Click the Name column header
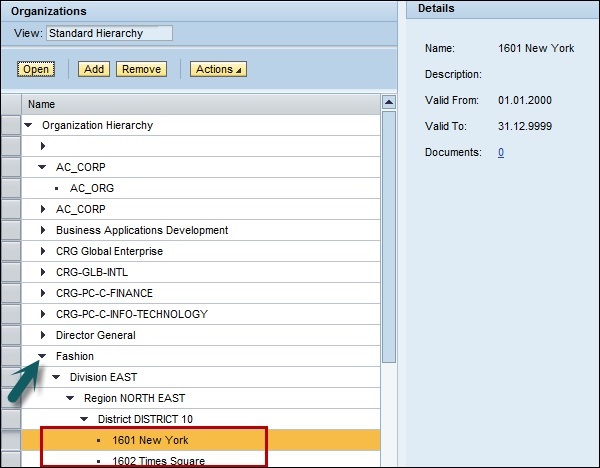Screen dimensions: 600x468 click(x=42, y=104)
